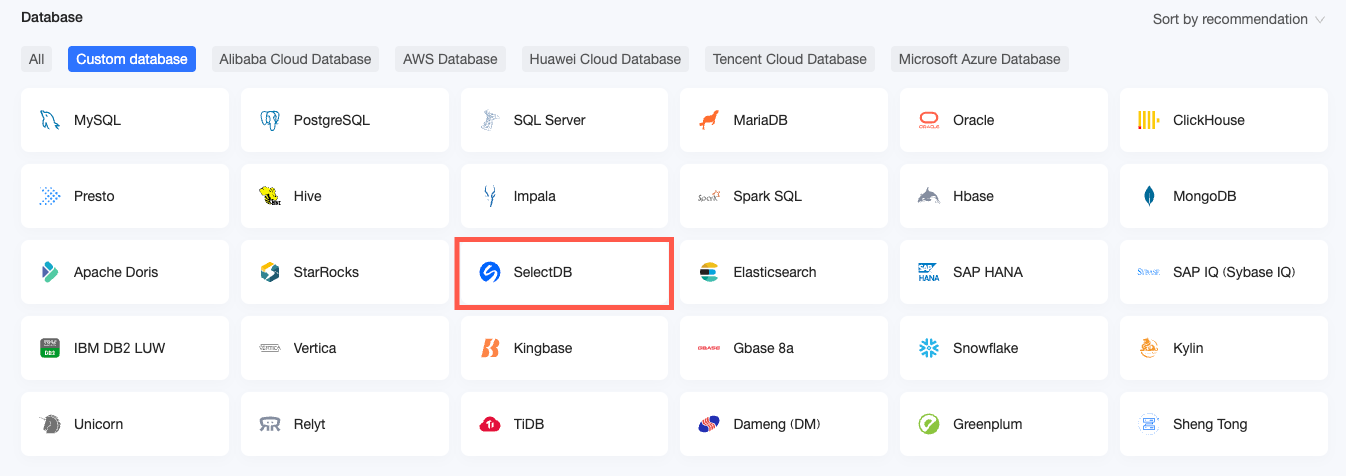Click the Oracle logo icon
This screenshot has width=1346, height=476.
[x=928, y=120]
